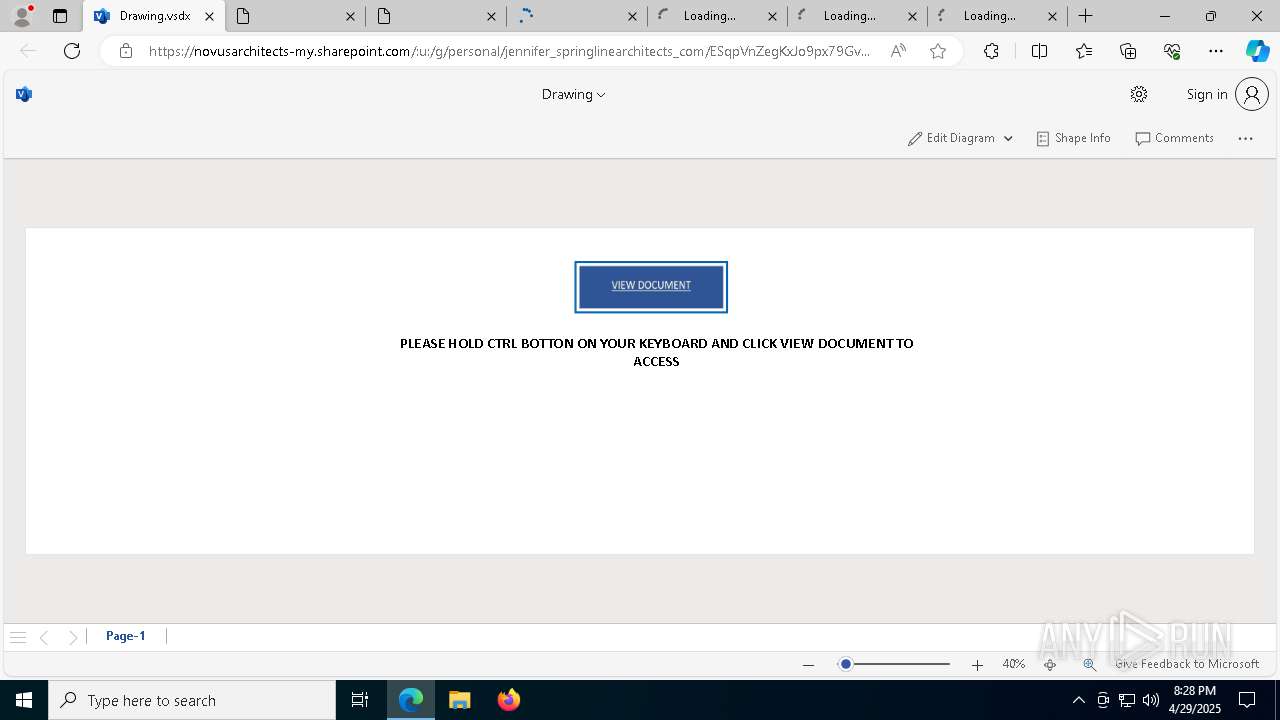Switch to the second blank browser tab

coord(295,16)
